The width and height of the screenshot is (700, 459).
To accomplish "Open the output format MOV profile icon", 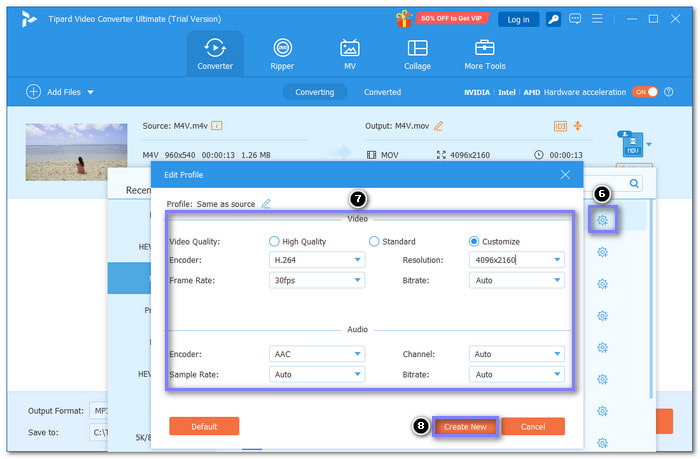I will pos(632,144).
